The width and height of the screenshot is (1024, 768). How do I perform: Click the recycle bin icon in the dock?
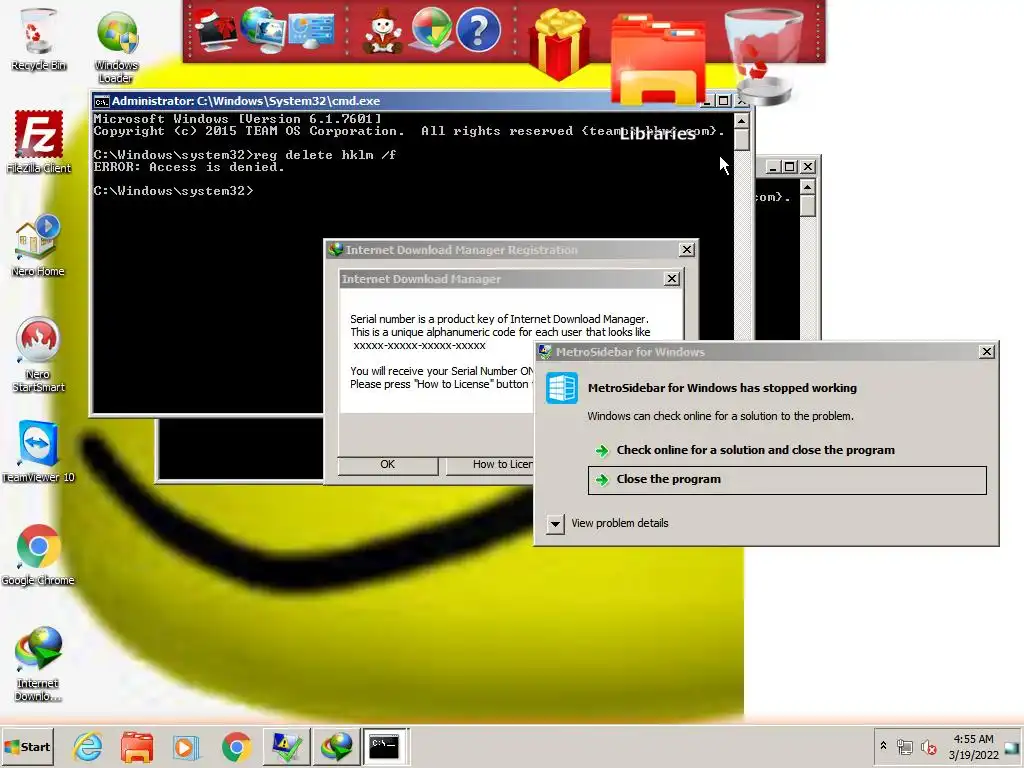click(x=763, y=55)
